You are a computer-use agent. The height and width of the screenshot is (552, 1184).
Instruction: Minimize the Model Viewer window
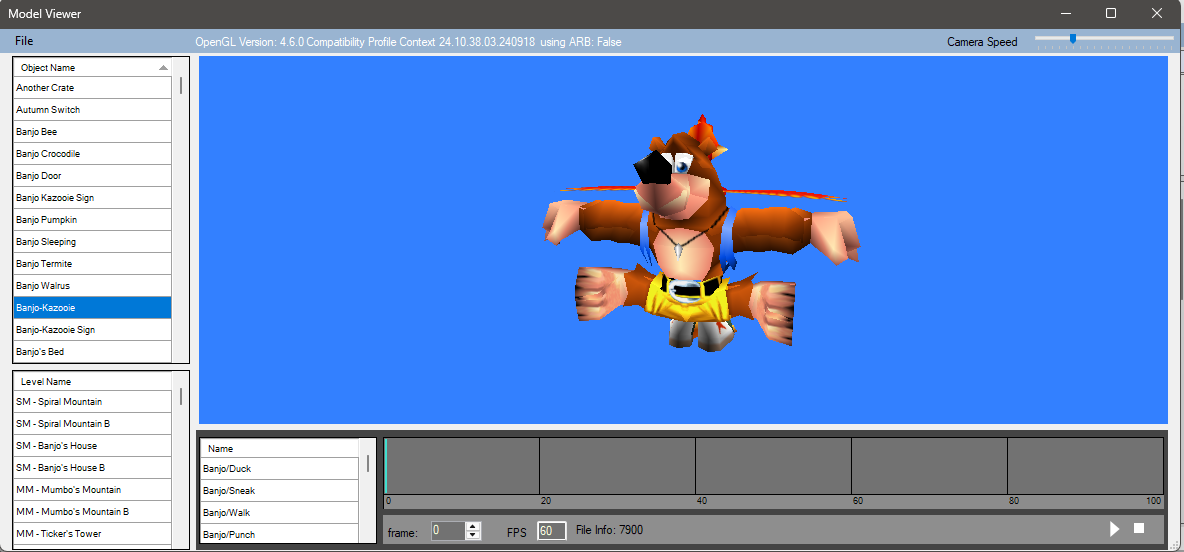(x=1066, y=13)
